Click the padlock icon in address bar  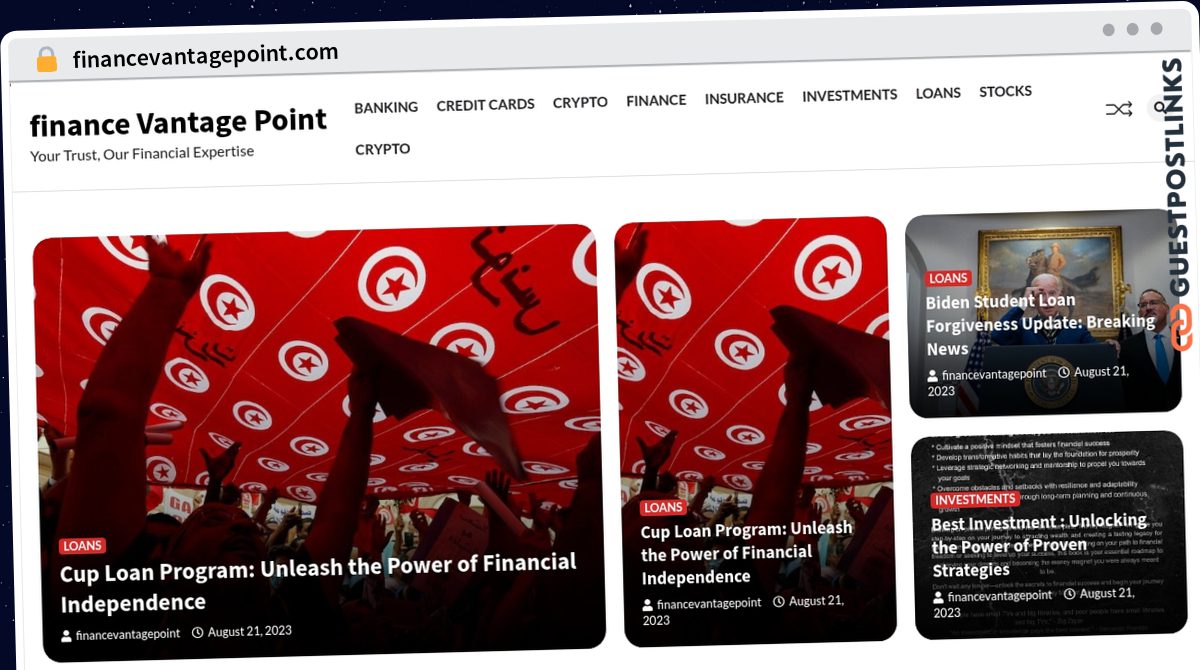point(46,60)
